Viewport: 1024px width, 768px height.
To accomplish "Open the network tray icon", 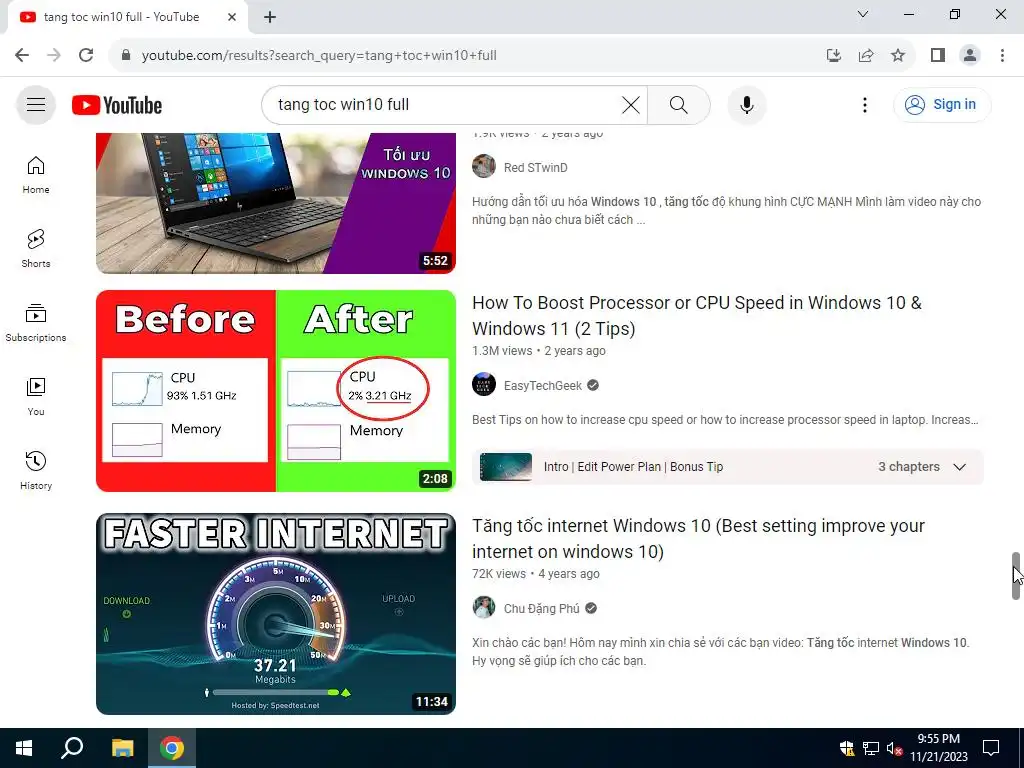I will click(871, 748).
